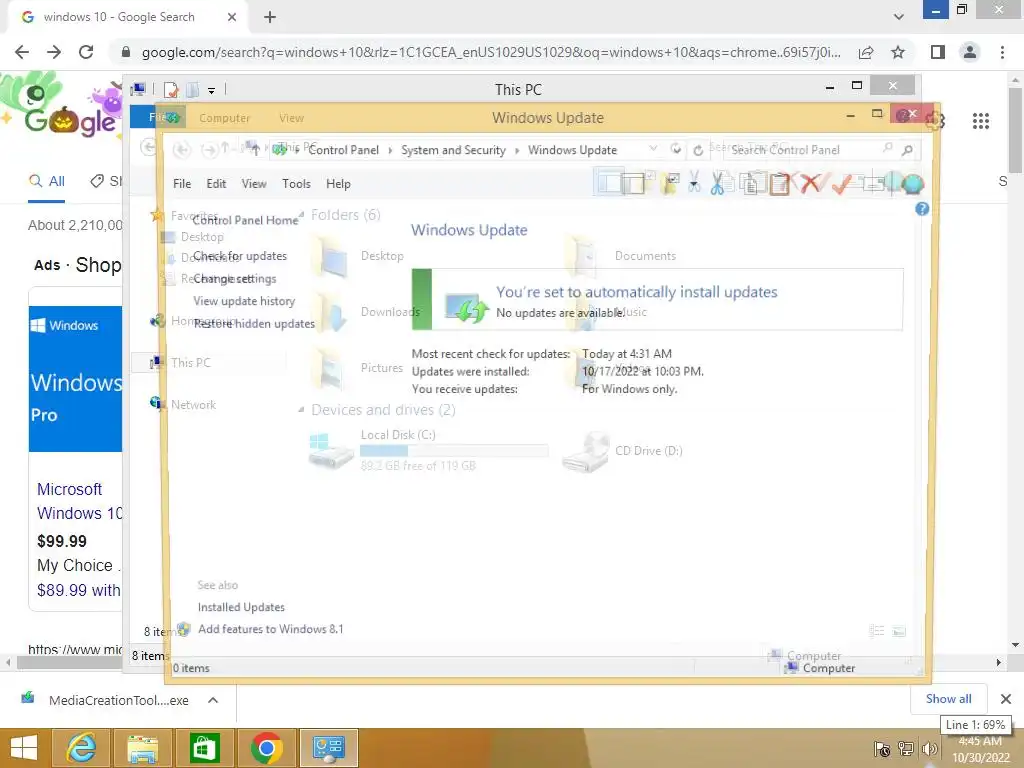
Task: Open the Installed Updates link
Action: 241,607
